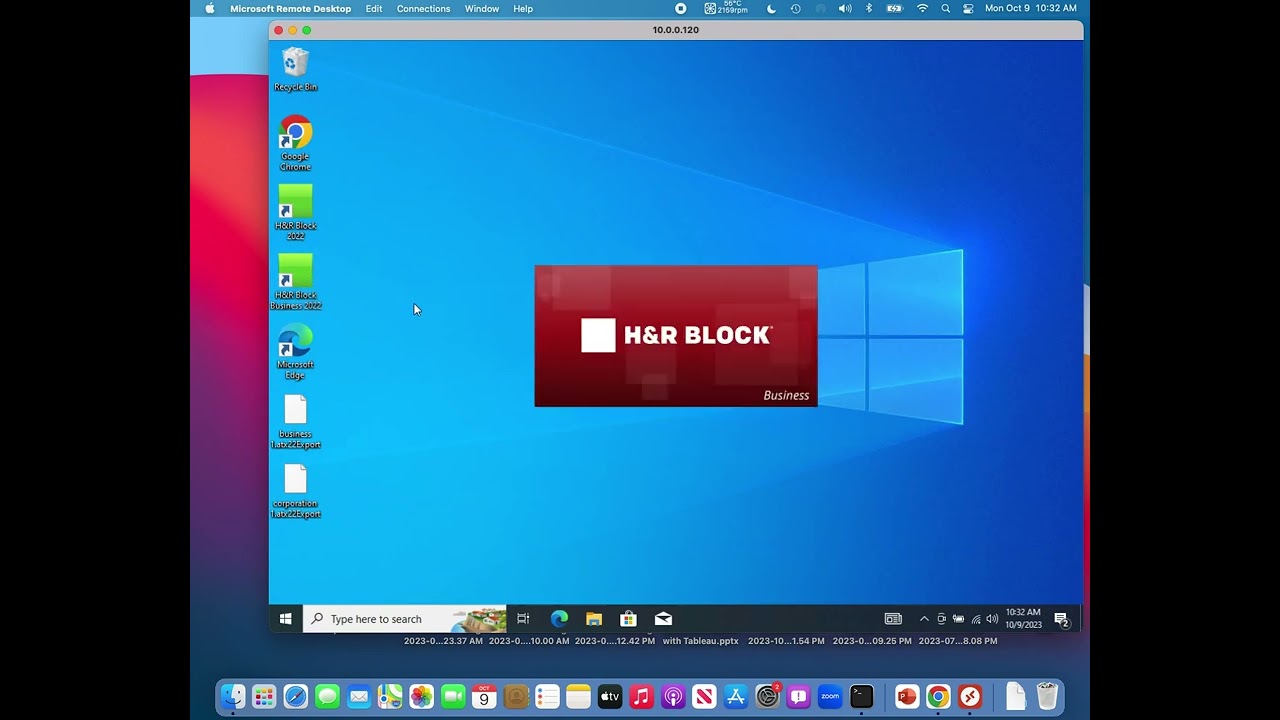Screen dimensions: 1280x720
Task: Open the Bluetooth menu bar icon
Action: pyautogui.click(x=869, y=8)
